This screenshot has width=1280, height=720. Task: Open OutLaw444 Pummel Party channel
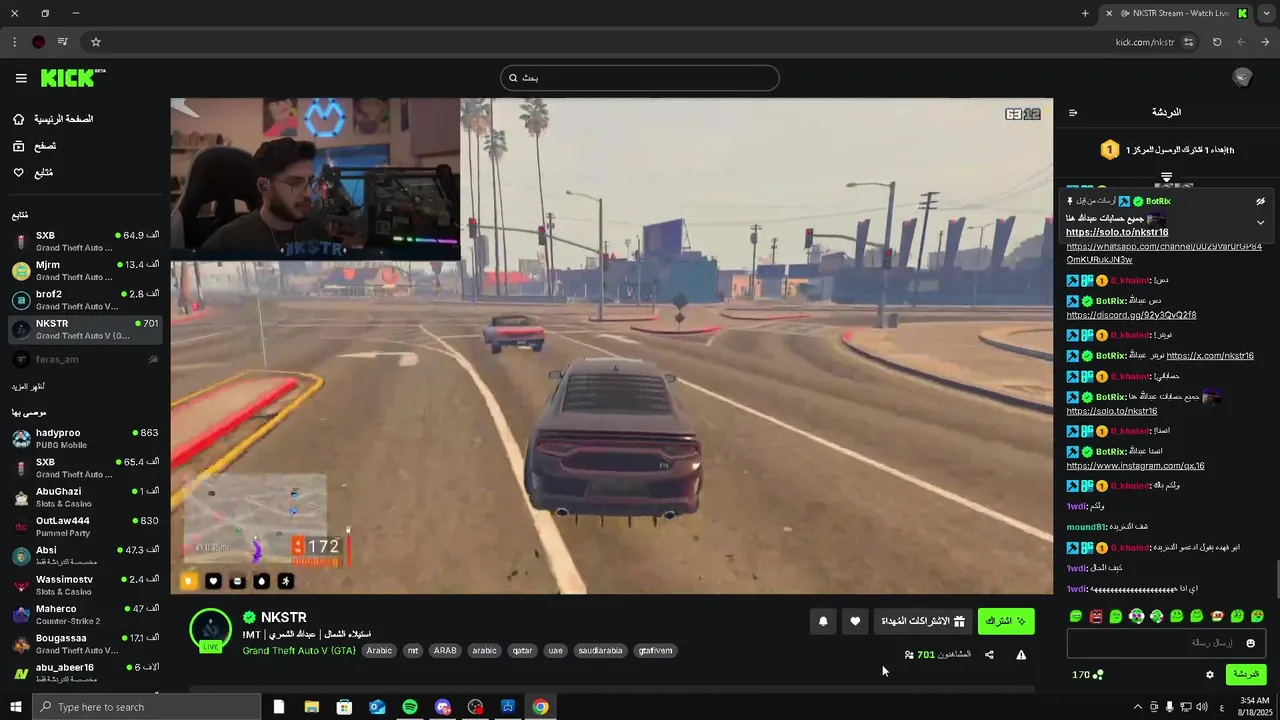pos(85,526)
